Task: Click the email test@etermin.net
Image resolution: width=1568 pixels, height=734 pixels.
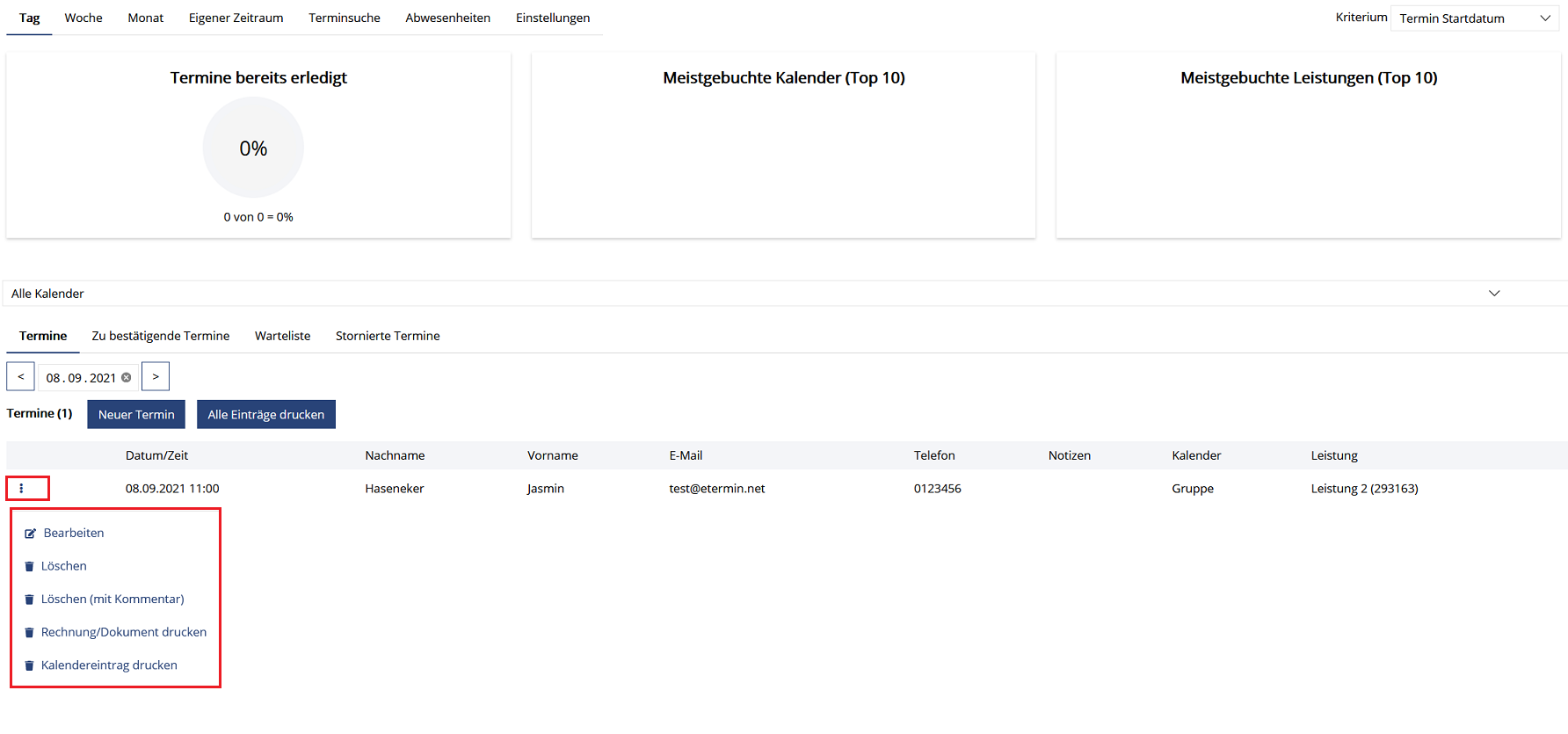Action: tap(717, 489)
